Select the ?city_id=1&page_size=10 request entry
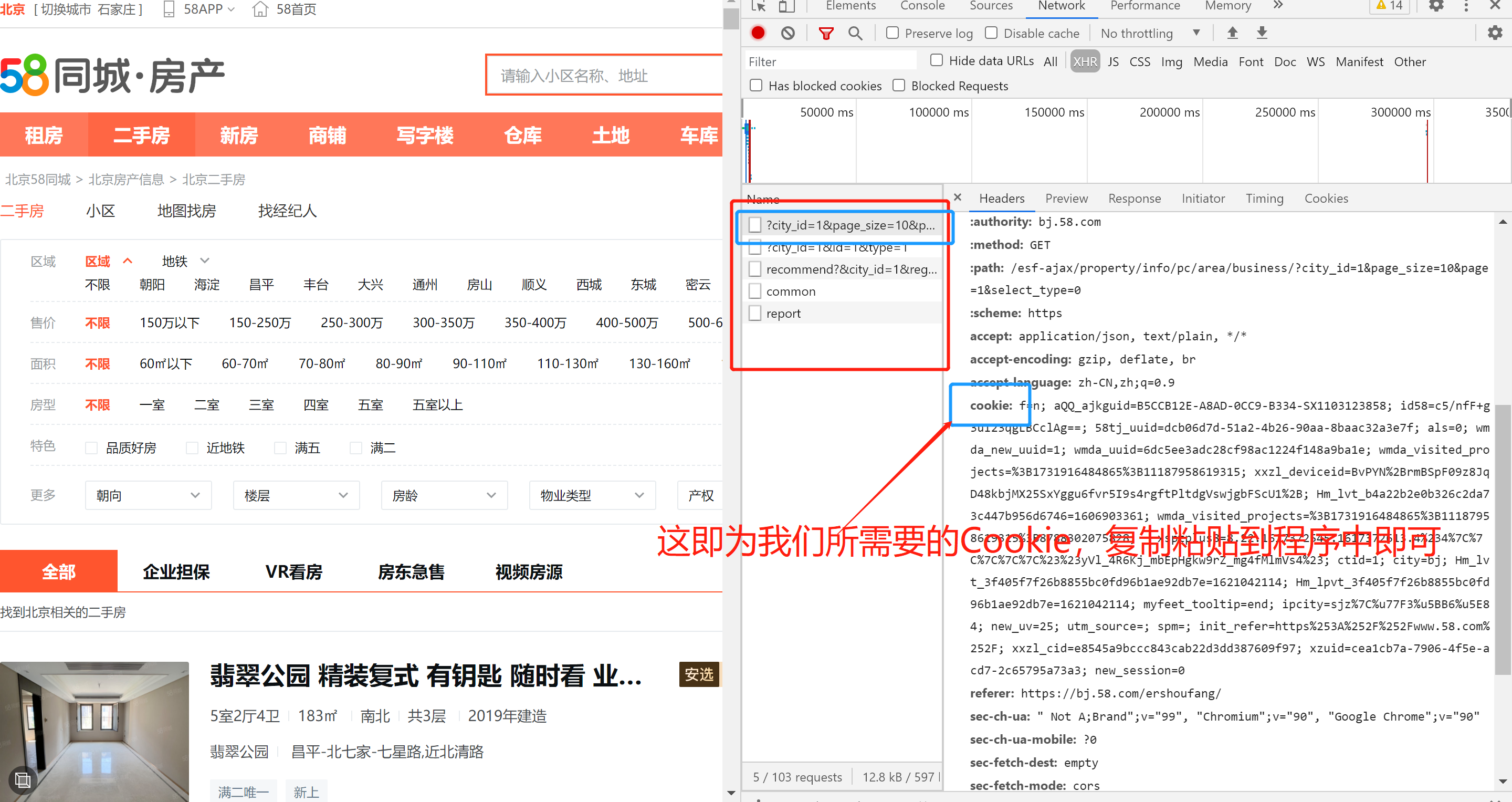Screen dimensions: 1512x802 pyautogui.click(x=847, y=225)
